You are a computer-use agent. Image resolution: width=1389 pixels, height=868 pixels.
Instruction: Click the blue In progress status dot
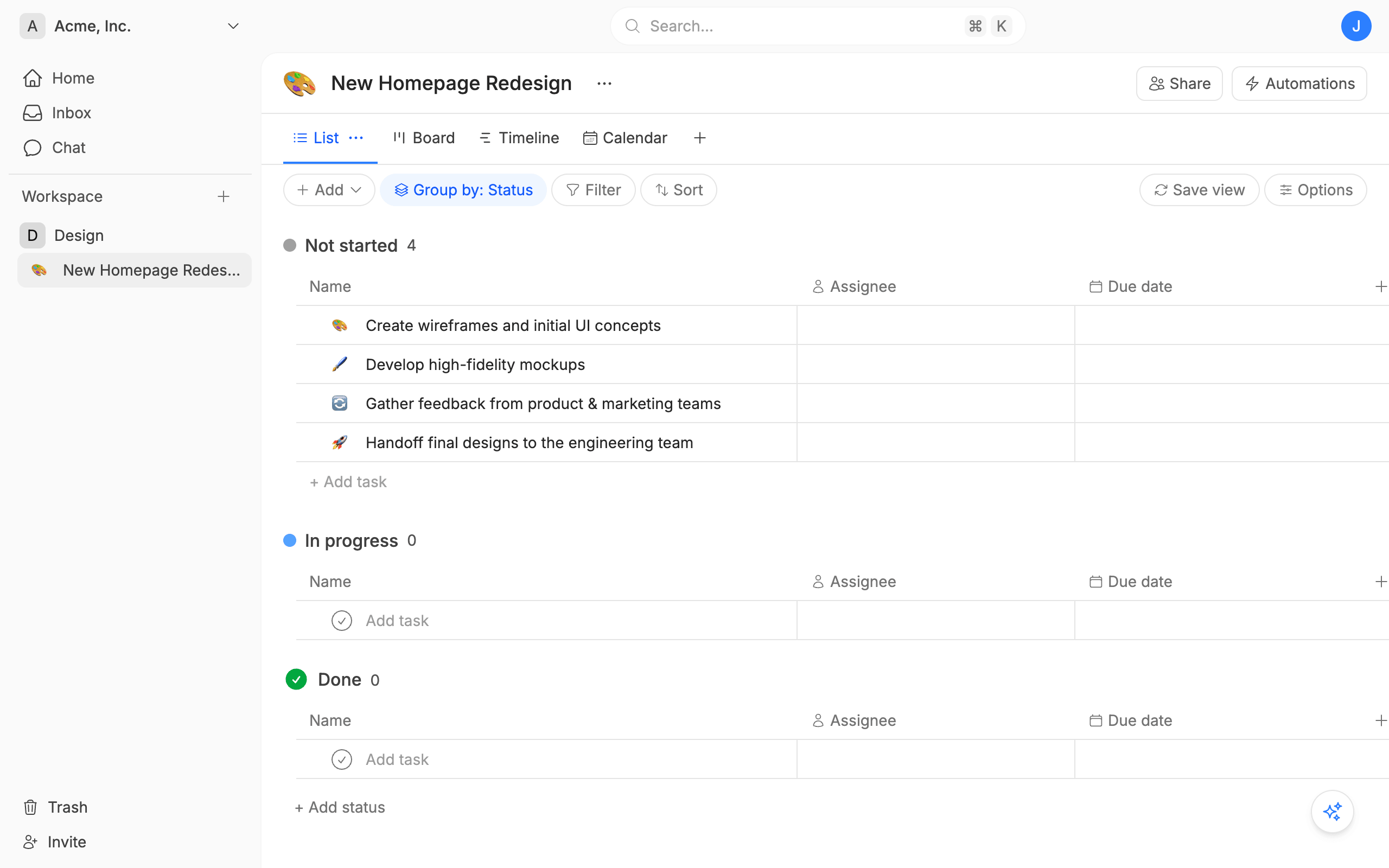[x=290, y=541]
